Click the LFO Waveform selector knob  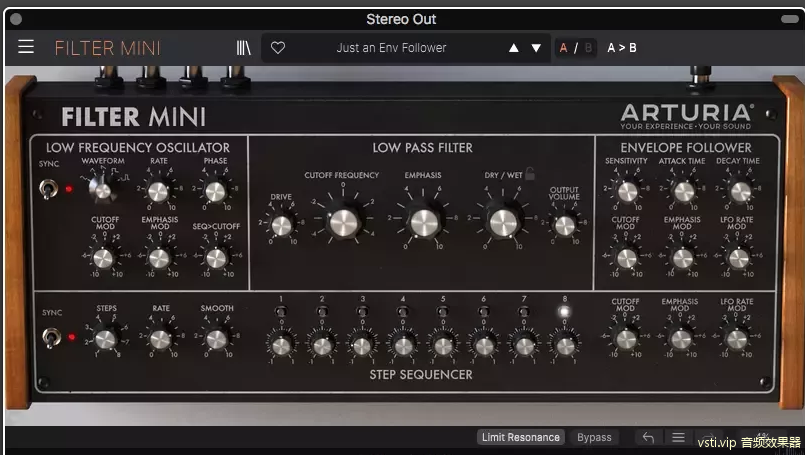100,187
